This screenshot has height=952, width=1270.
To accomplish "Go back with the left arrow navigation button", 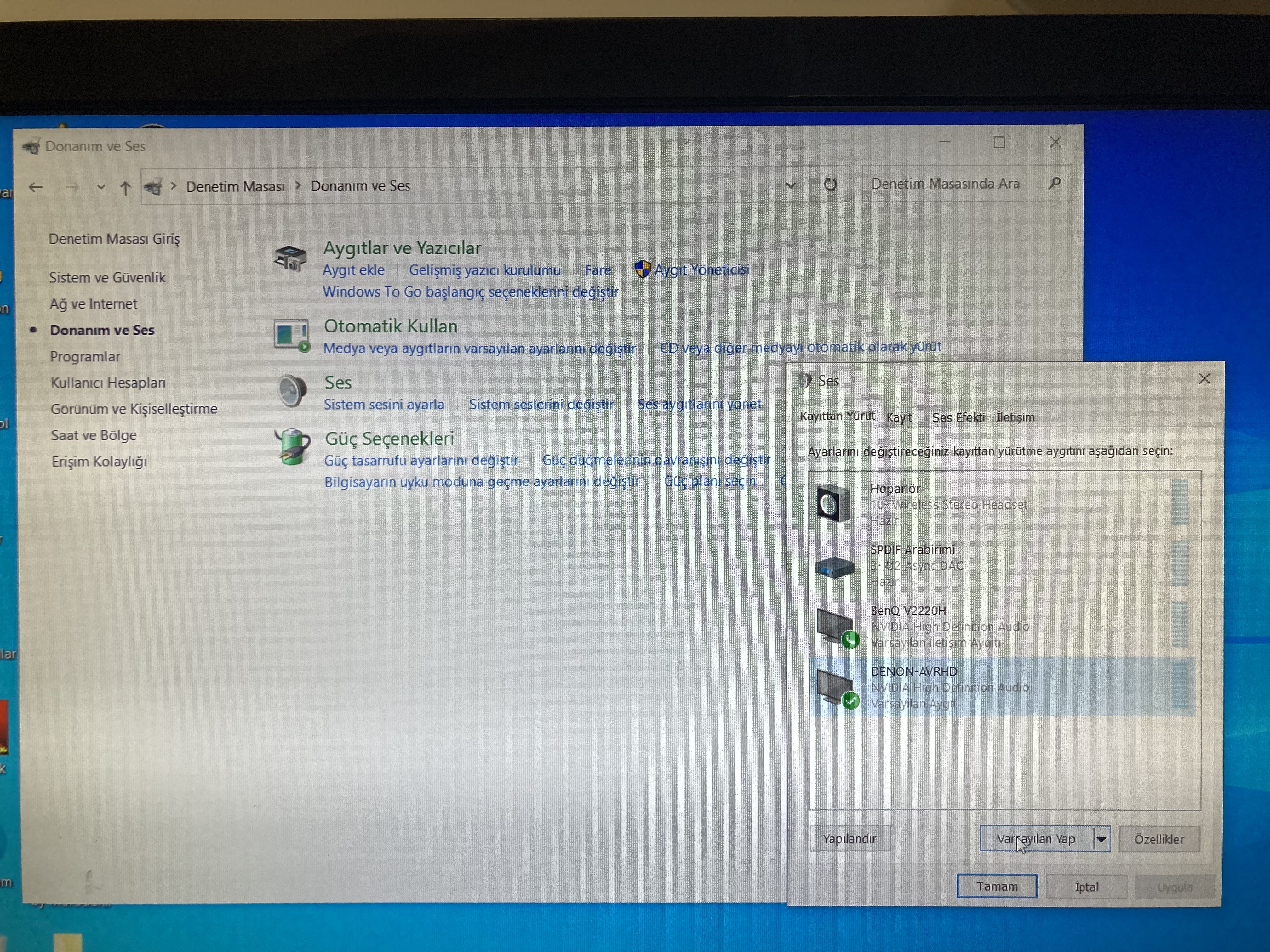I will tap(36, 187).
